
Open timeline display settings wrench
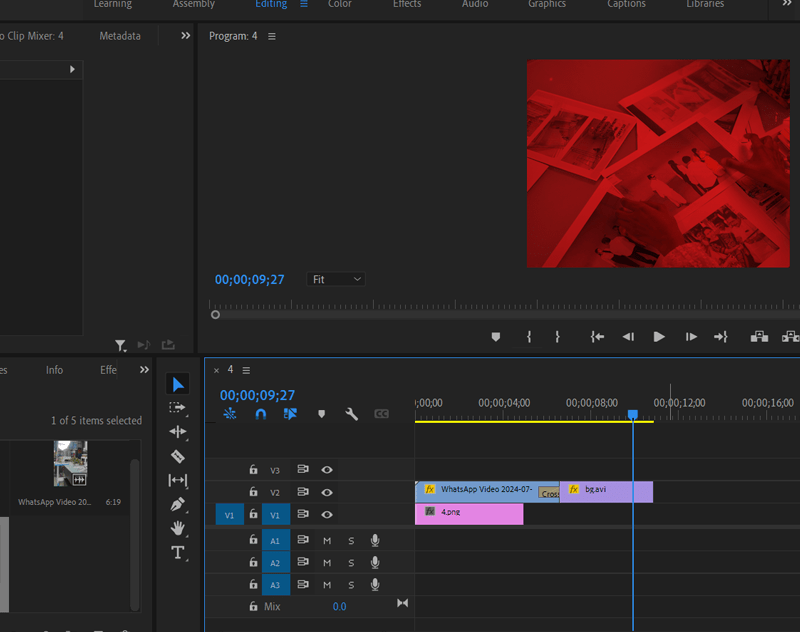point(352,414)
